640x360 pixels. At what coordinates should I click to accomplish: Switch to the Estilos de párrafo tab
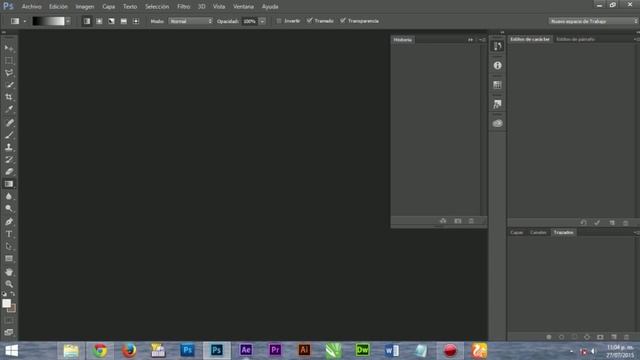(575, 39)
